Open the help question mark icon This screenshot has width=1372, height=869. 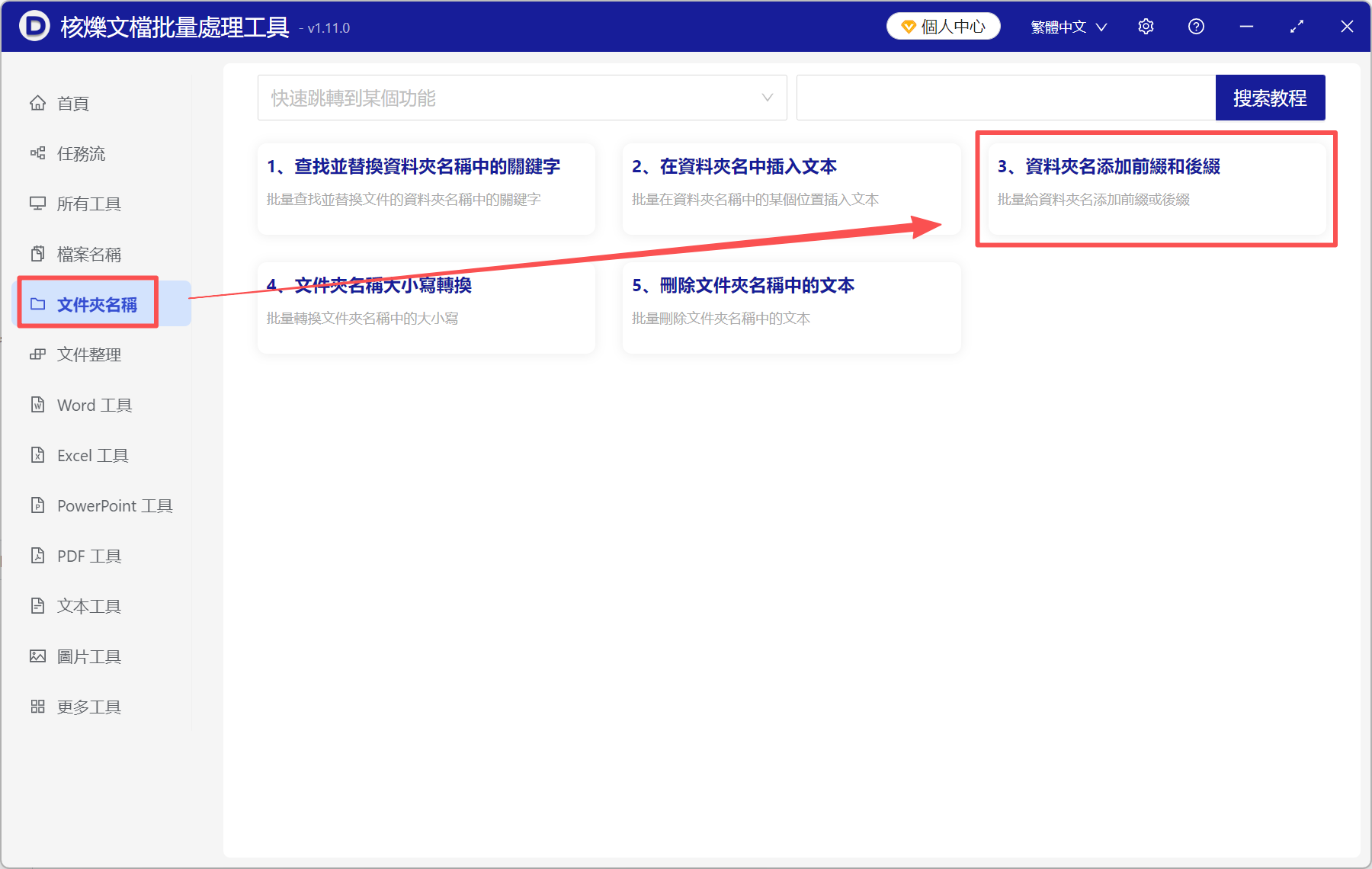coord(1196,26)
